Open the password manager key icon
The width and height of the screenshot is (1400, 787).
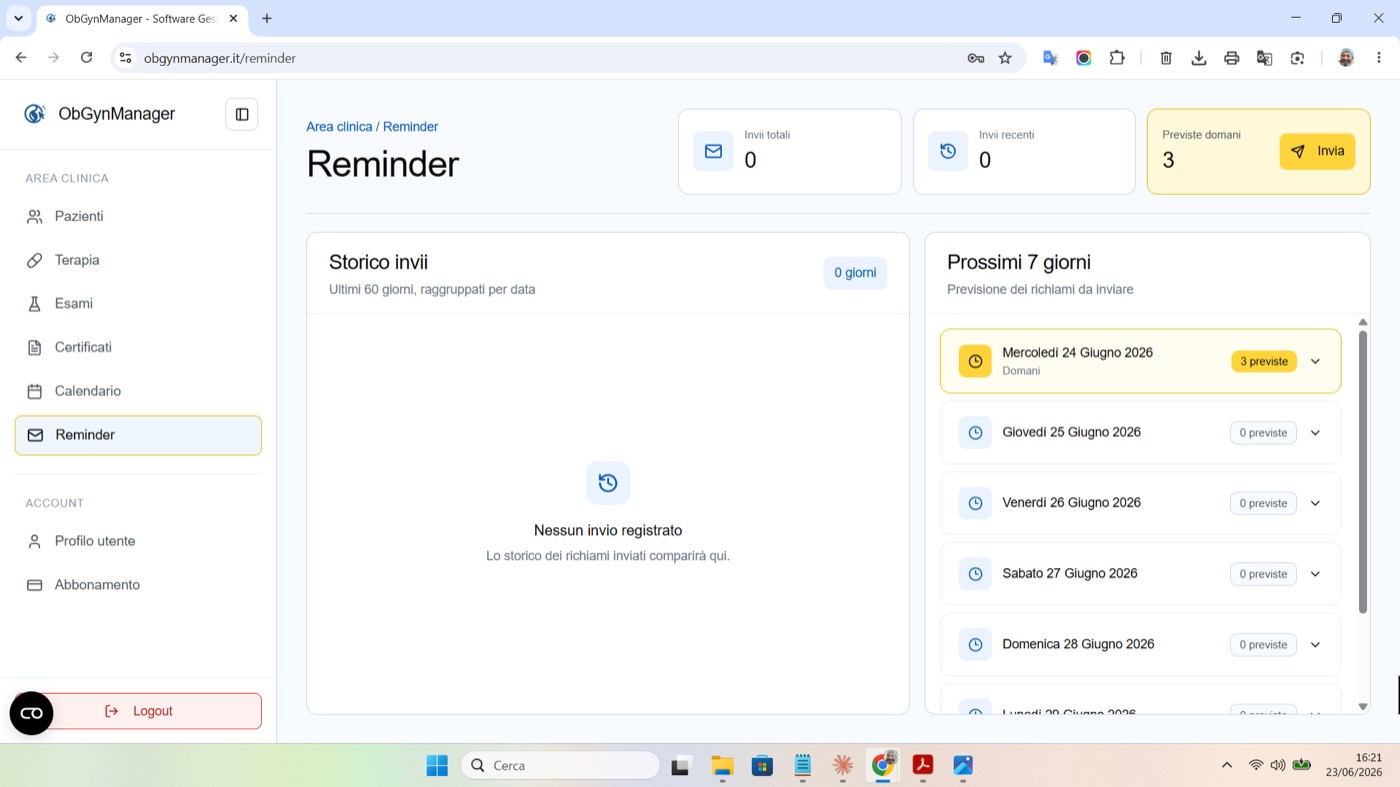pos(975,58)
